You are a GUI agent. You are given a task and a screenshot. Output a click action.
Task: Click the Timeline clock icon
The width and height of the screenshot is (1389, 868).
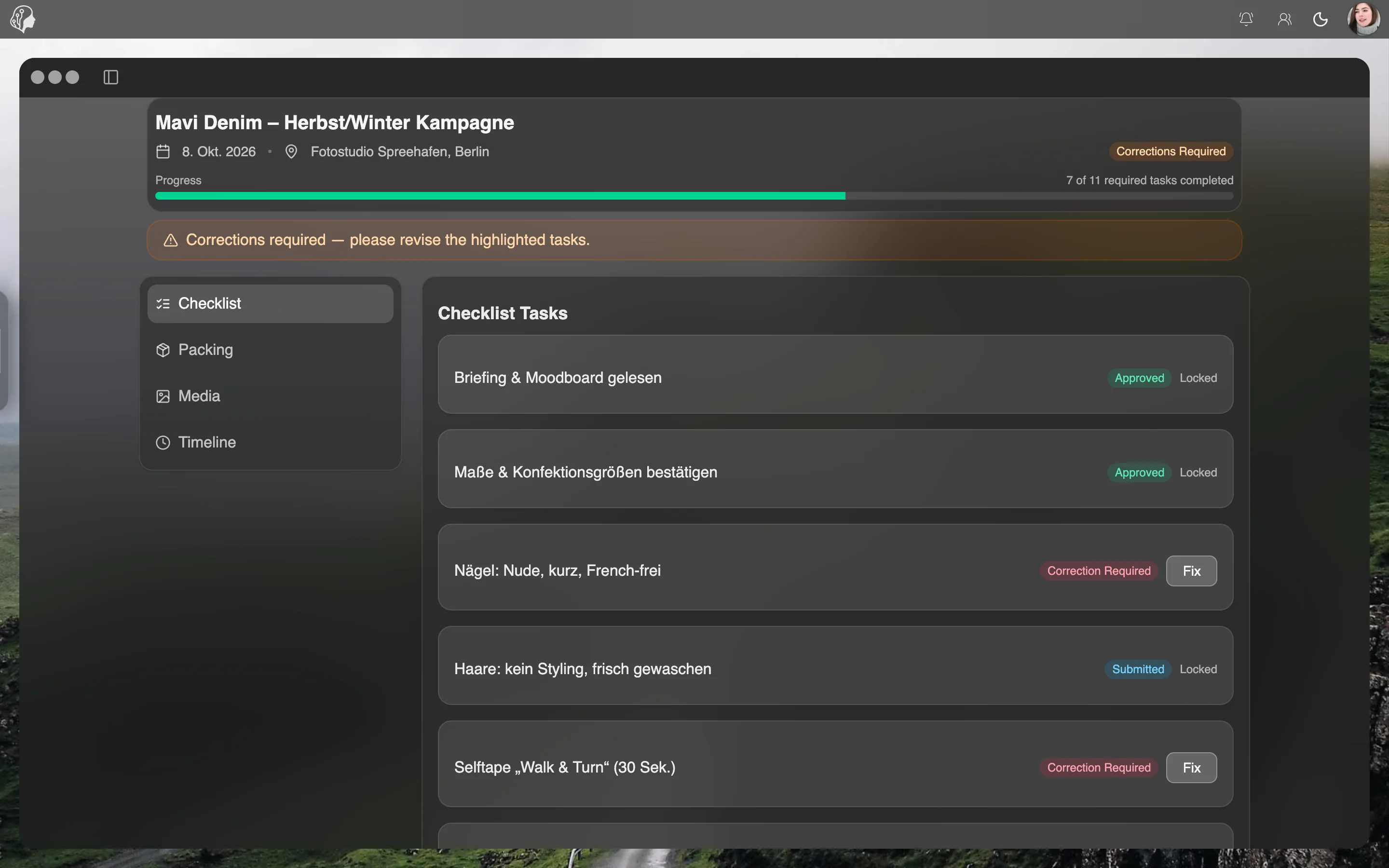click(x=163, y=443)
